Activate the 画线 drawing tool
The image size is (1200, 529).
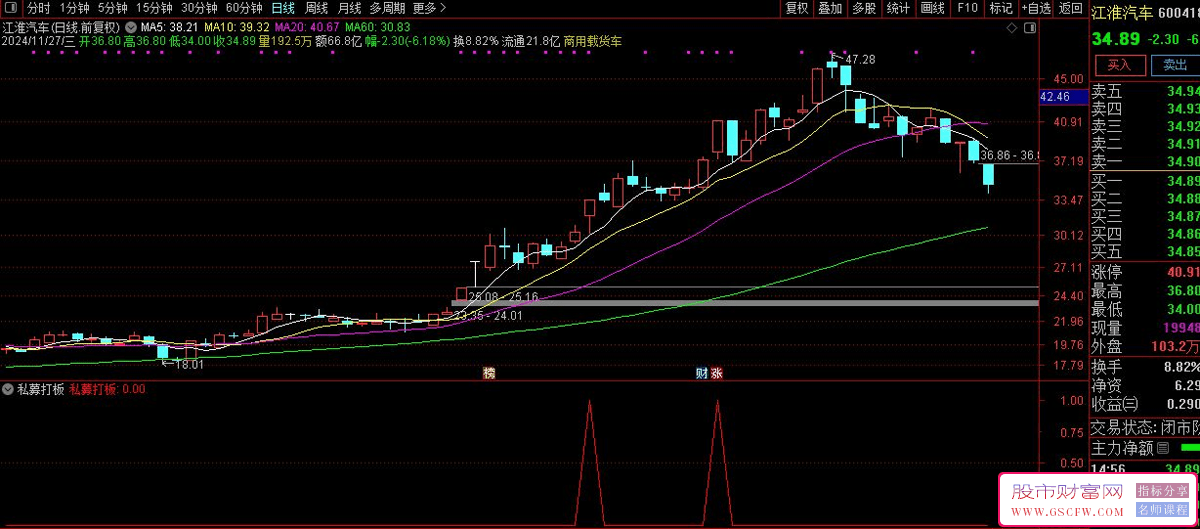coord(932,8)
